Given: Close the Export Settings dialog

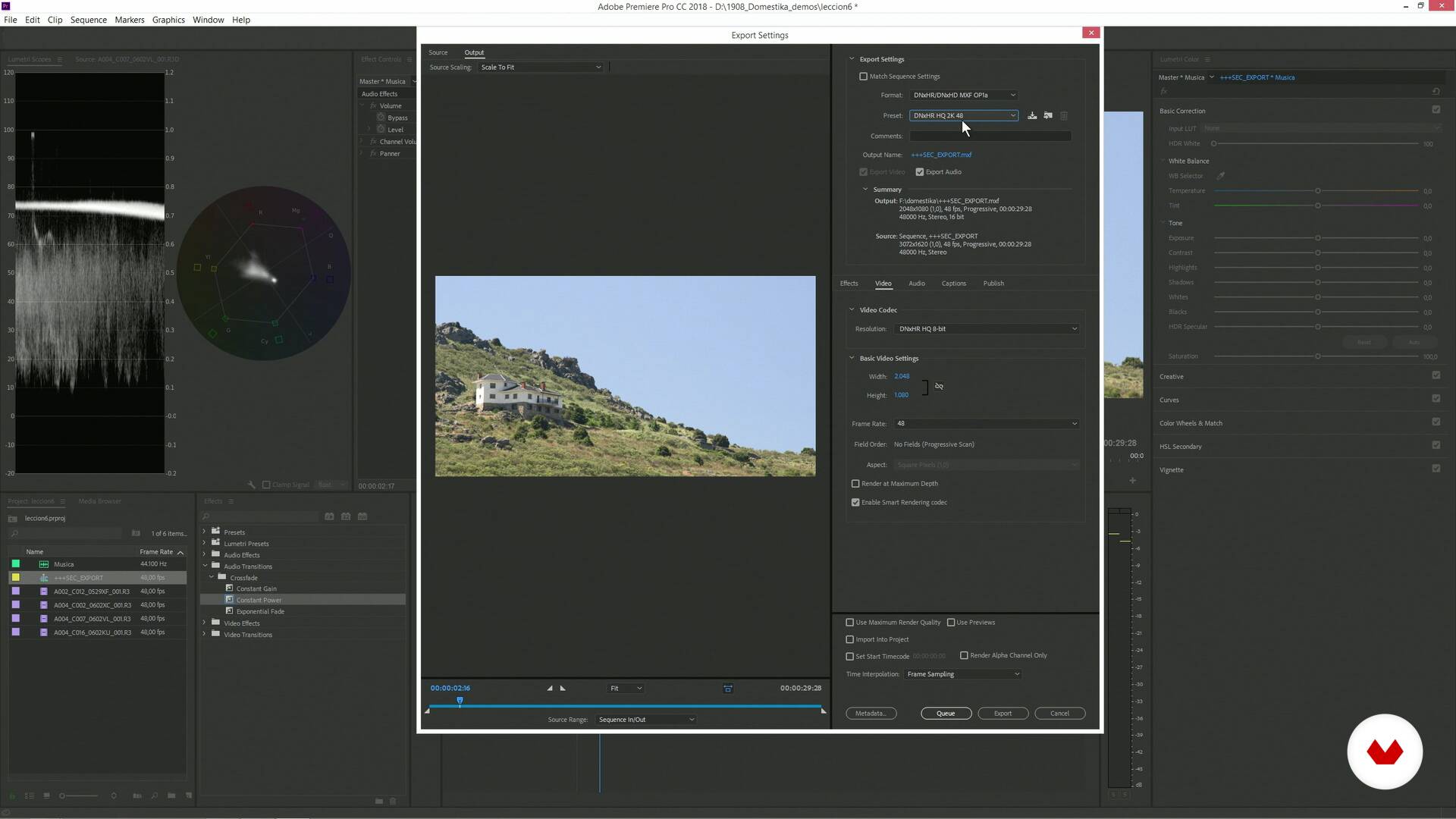Looking at the screenshot, I should (1091, 33).
